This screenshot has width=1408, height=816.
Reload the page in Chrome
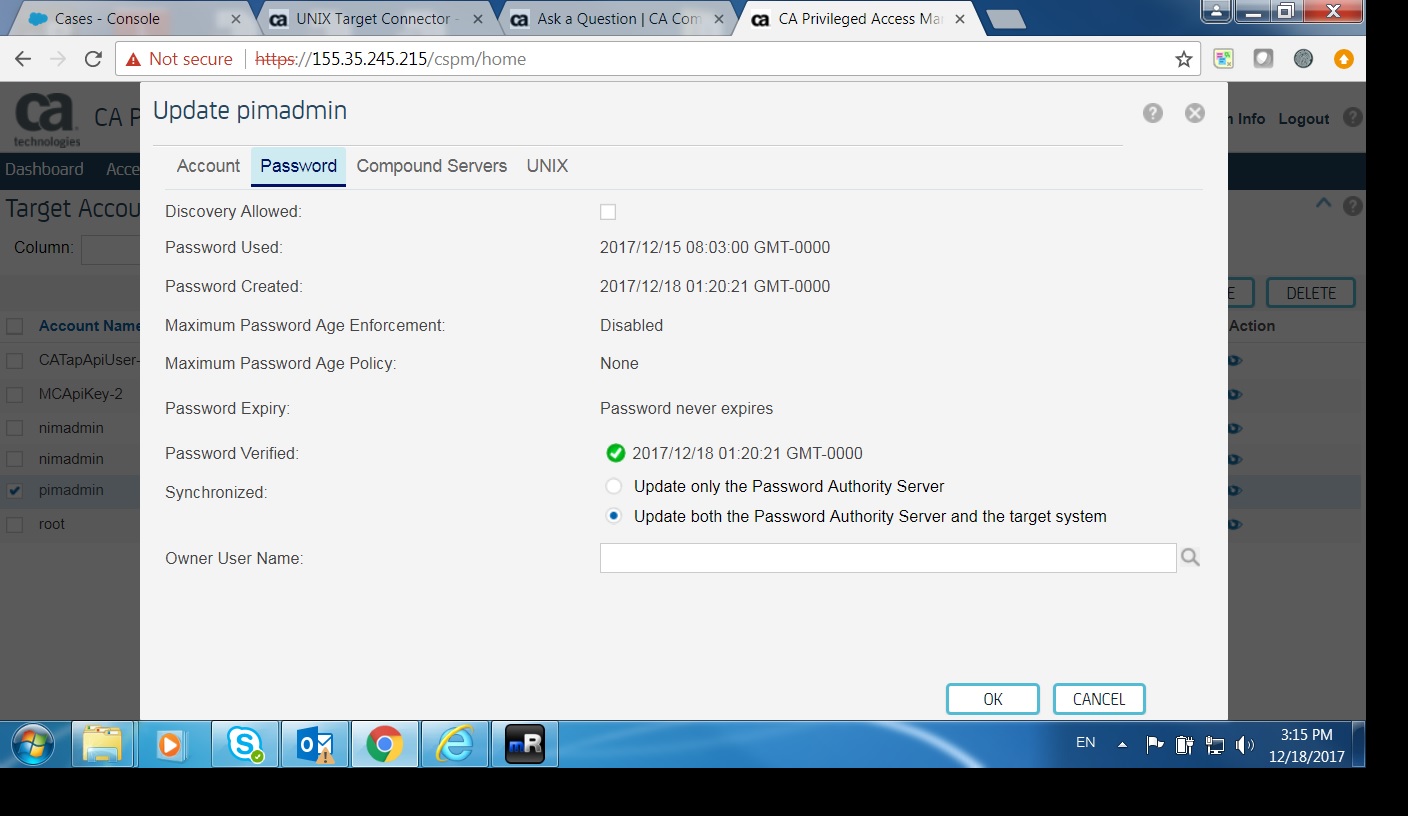point(93,59)
